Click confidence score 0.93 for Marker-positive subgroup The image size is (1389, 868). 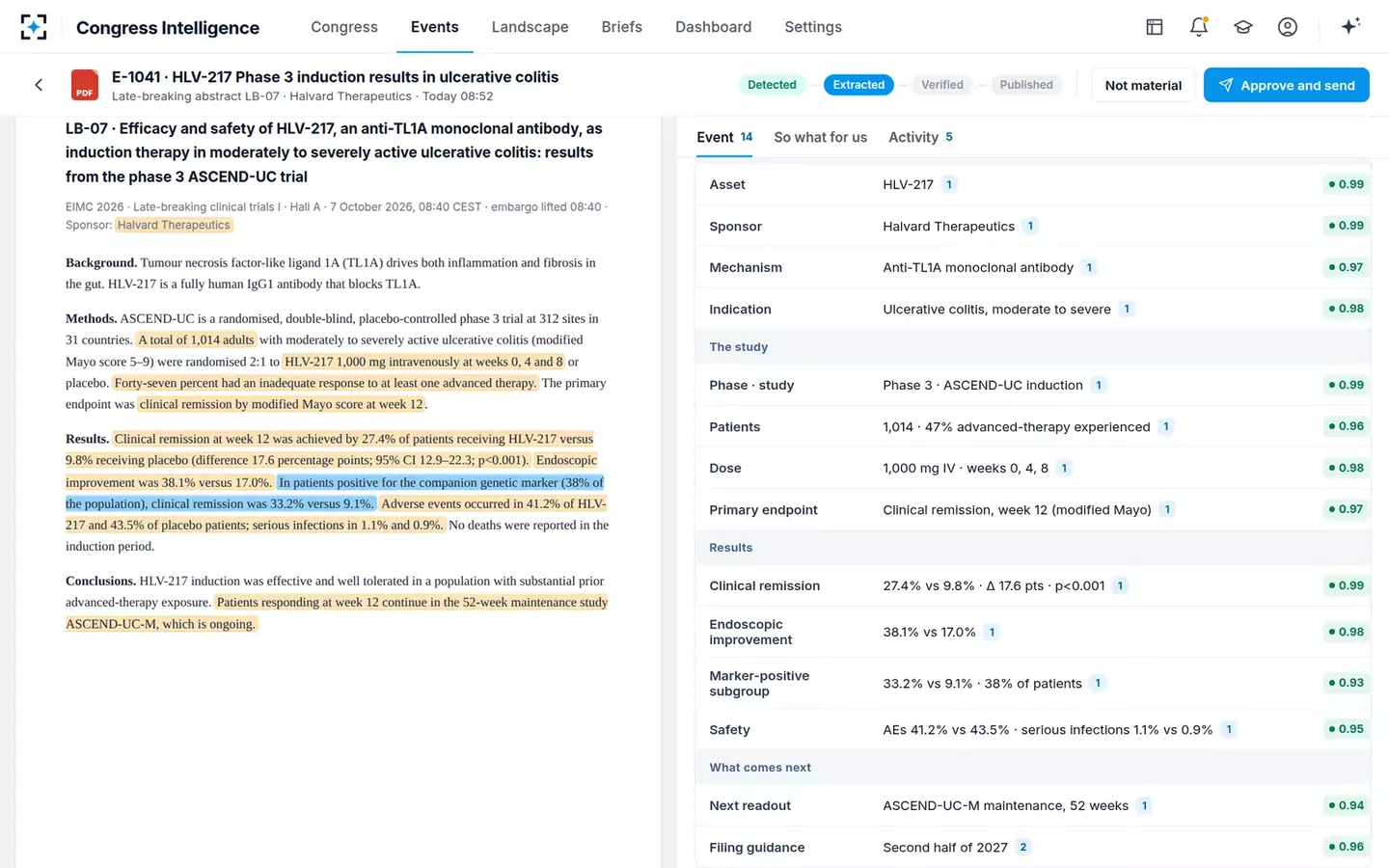(x=1347, y=683)
